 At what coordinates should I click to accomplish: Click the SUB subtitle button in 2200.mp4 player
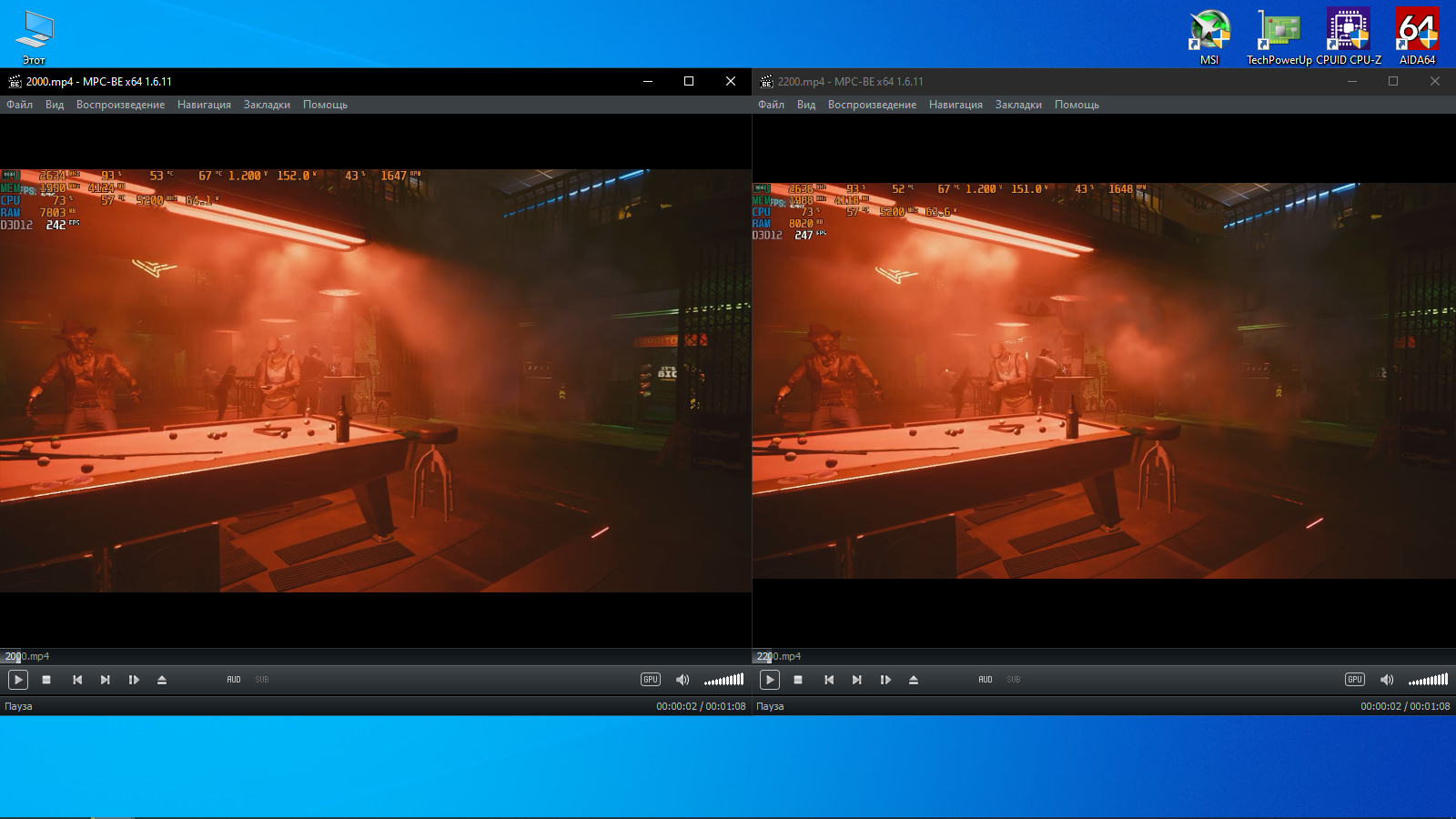[x=1014, y=680]
